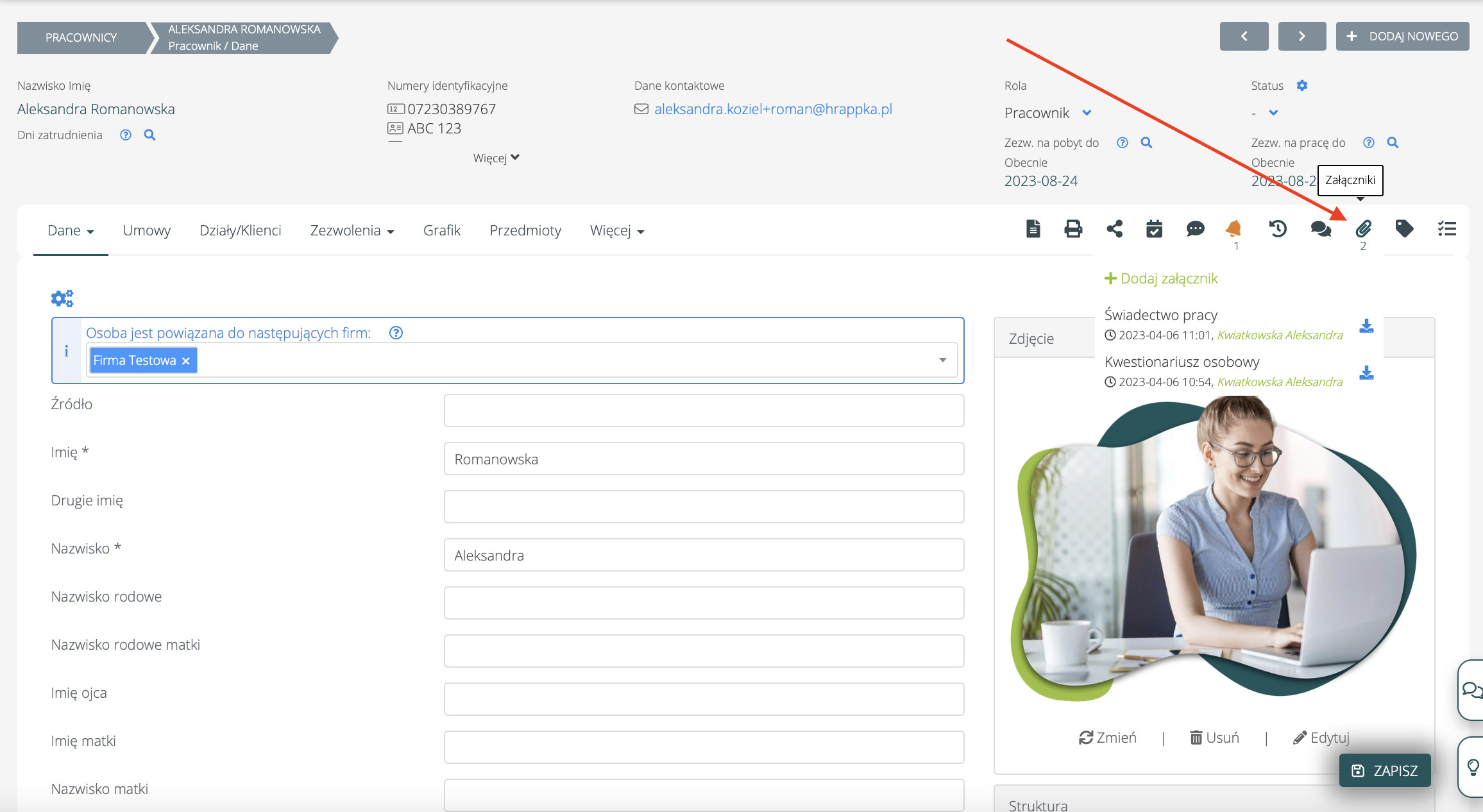Click into the Źródło input field
The height and width of the screenshot is (812, 1483).
point(704,410)
